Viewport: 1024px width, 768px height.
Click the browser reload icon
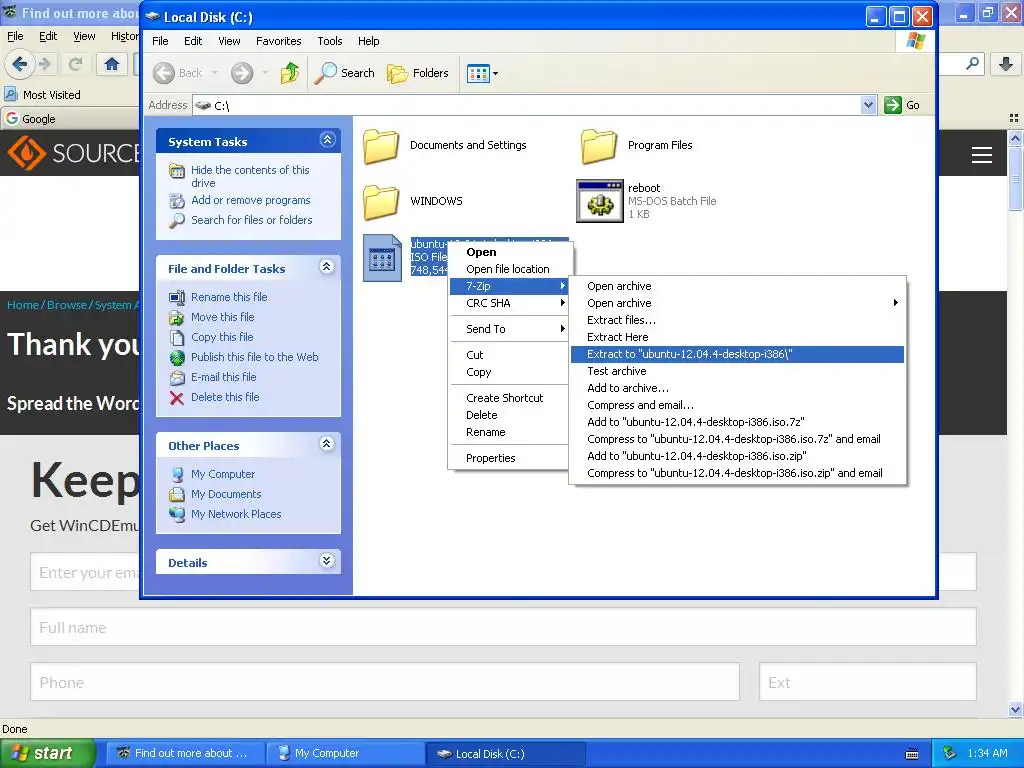tap(75, 64)
